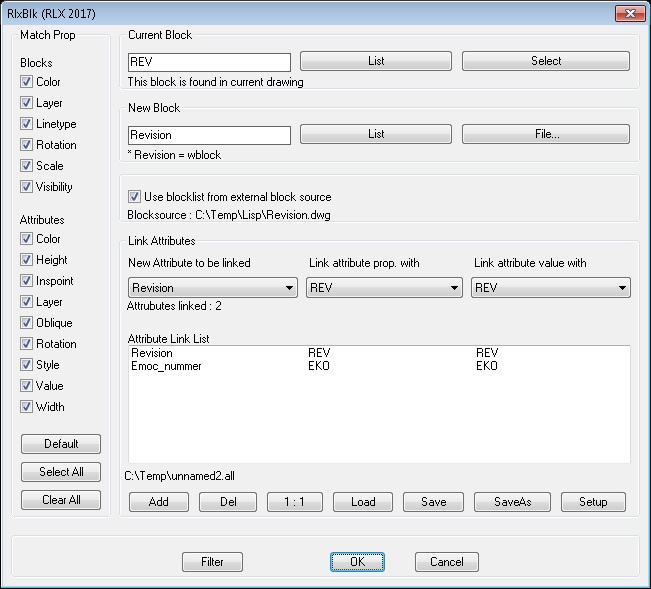
Task: Click the Filter button
Action: tap(212, 562)
